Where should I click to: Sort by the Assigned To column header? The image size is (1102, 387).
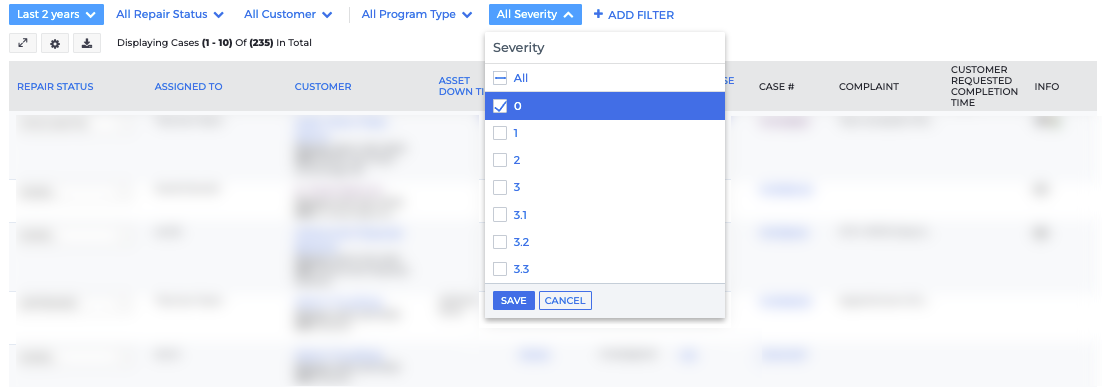188,86
